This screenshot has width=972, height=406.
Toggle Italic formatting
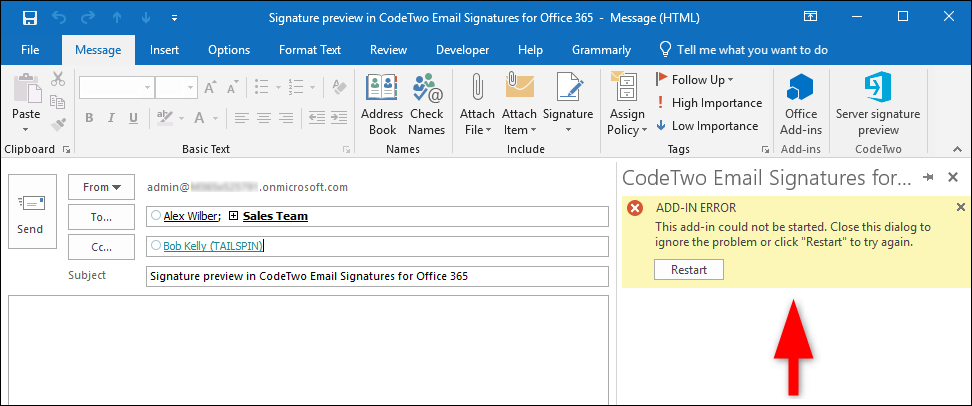tap(112, 118)
